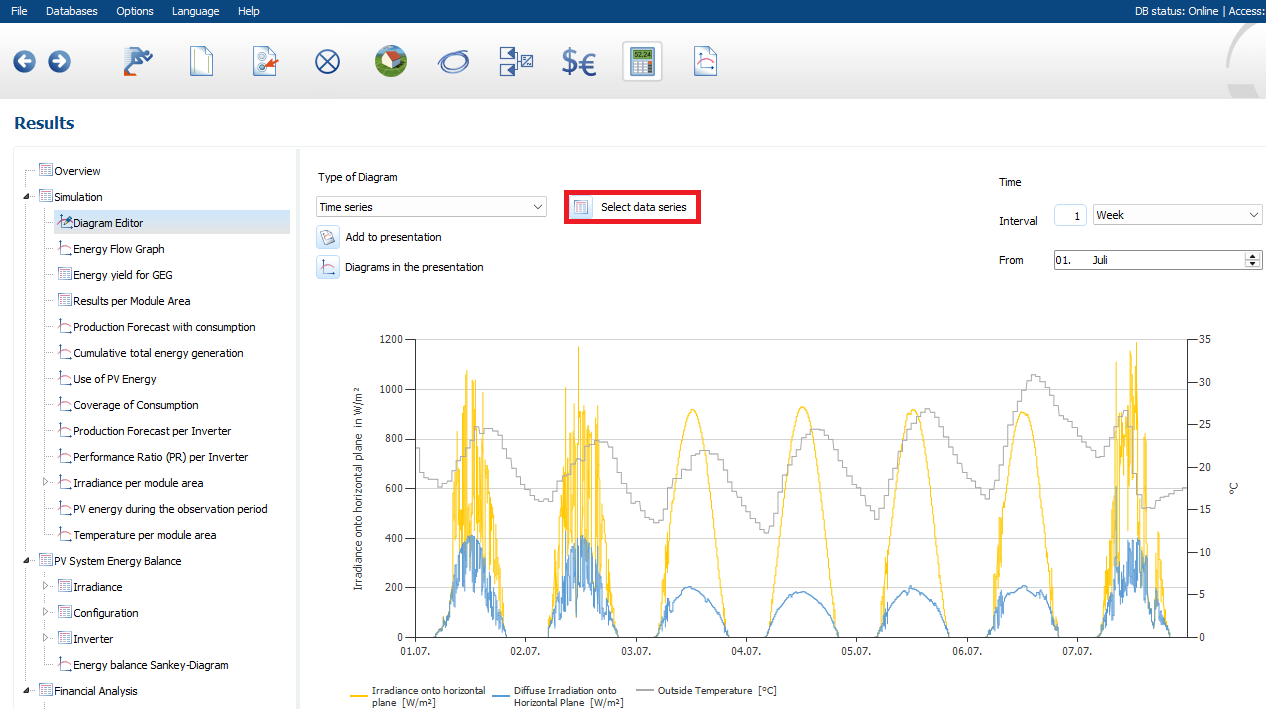Open the financial analysis $€ icon
Viewport: 1266px width, 709px height.
pyautogui.click(x=578, y=62)
